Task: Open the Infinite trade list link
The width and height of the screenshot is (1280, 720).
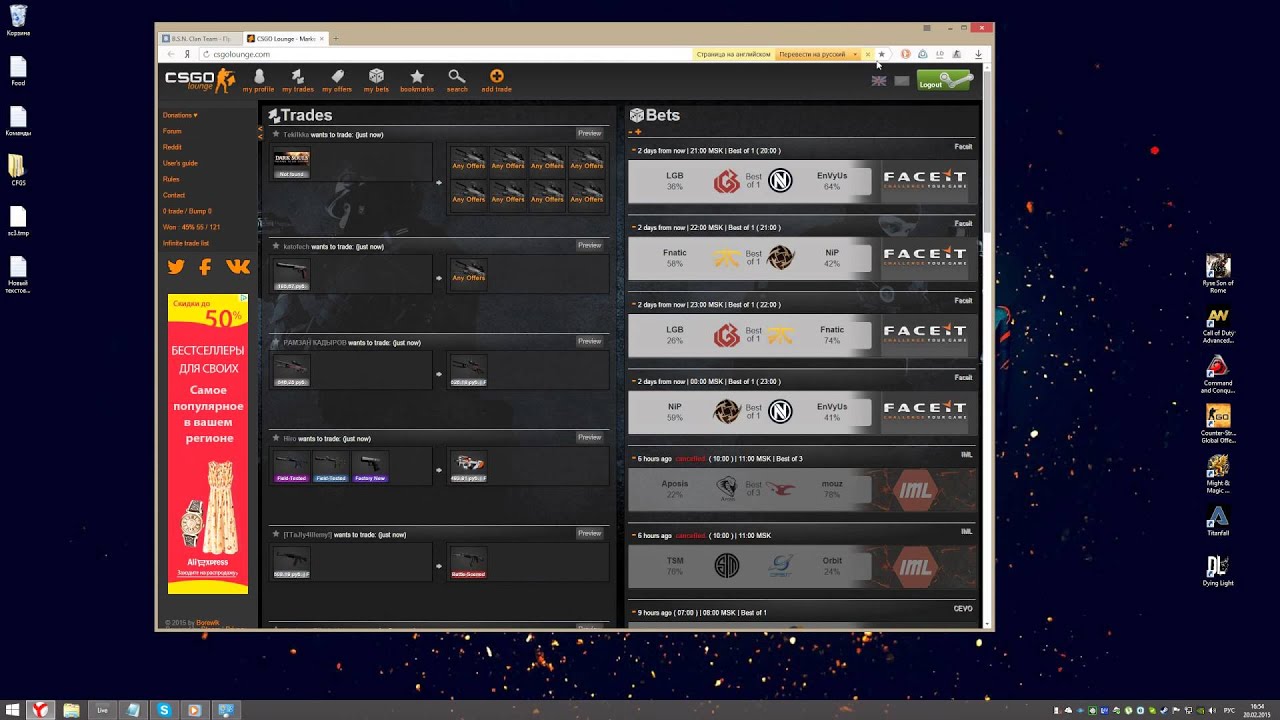Action: pyautogui.click(x=186, y=243)
